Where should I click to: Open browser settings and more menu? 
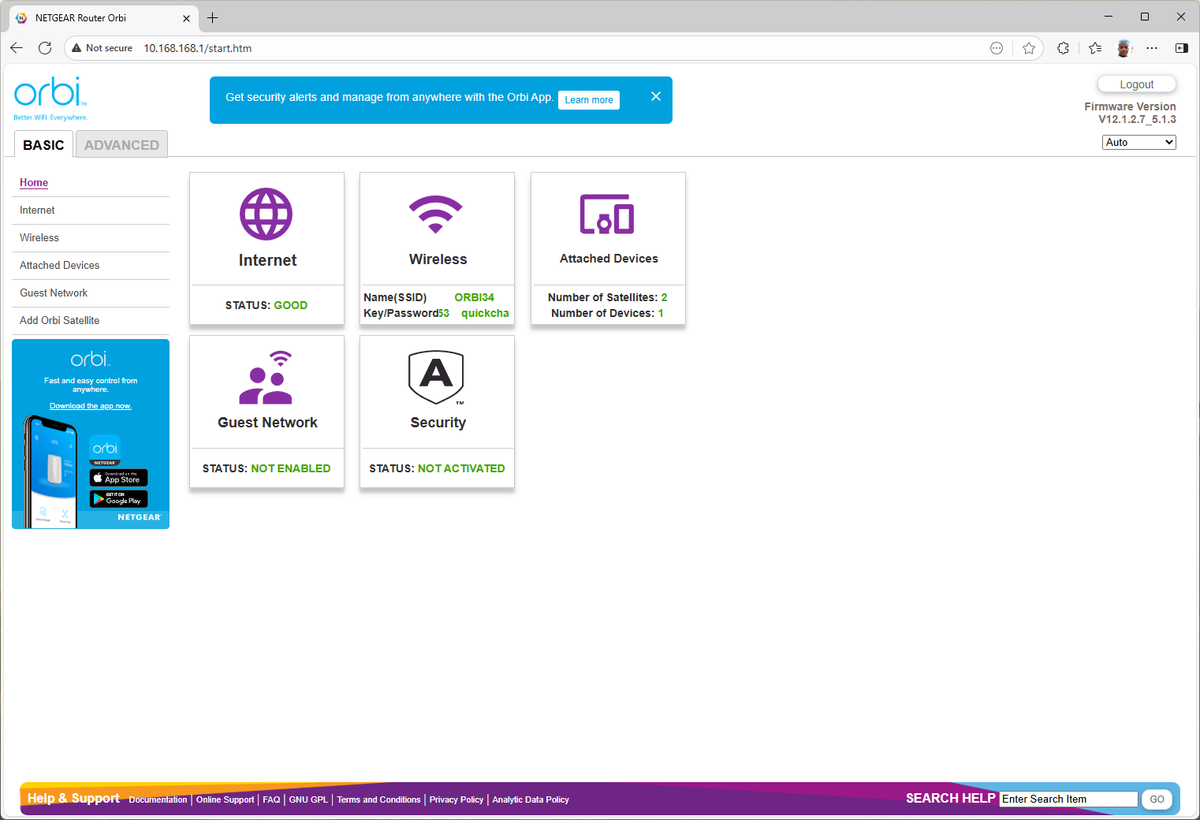1152,48
